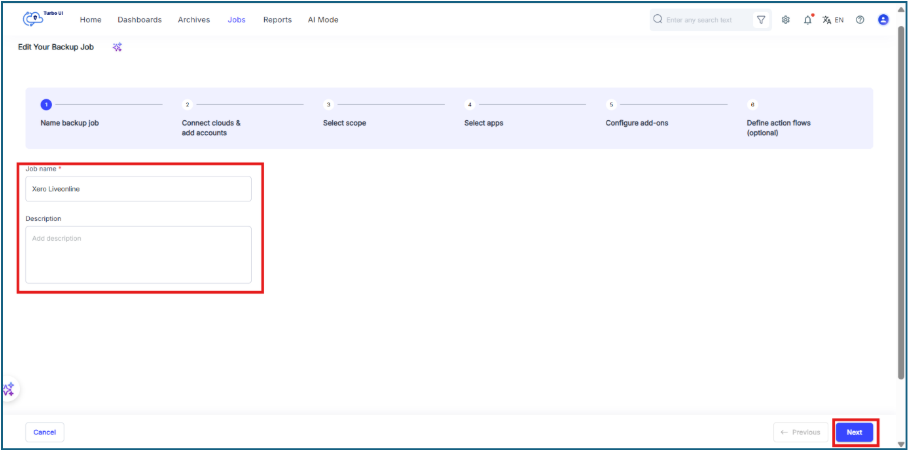Screen dimensions: 909x450
Task: Select the Jobs tab
Action: [x=237, y=20]
